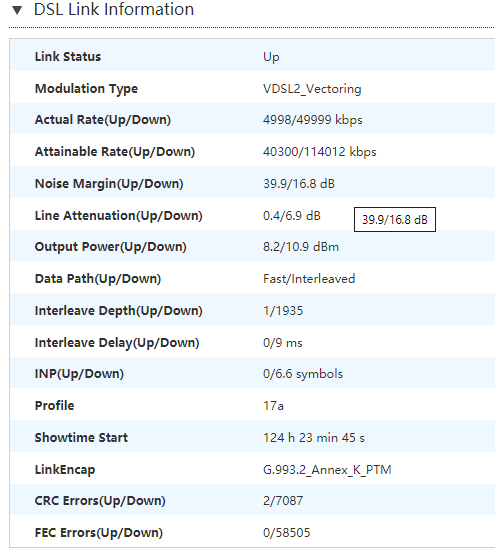Click the Link Status value Up
This screenshot has height=552, width=495.
pyautogui.click(x=271, y=57)
